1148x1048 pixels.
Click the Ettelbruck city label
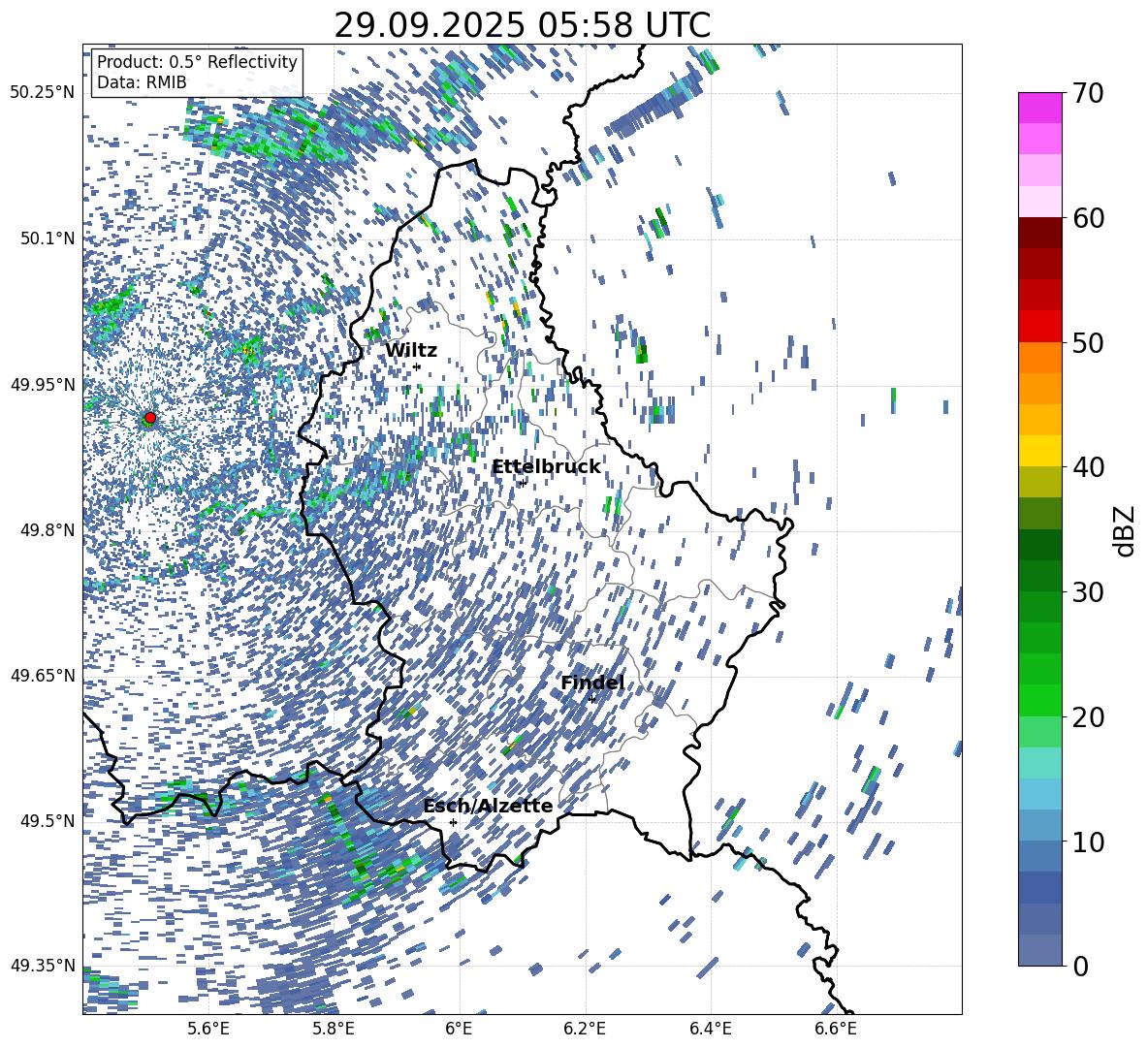coord(546,467)
